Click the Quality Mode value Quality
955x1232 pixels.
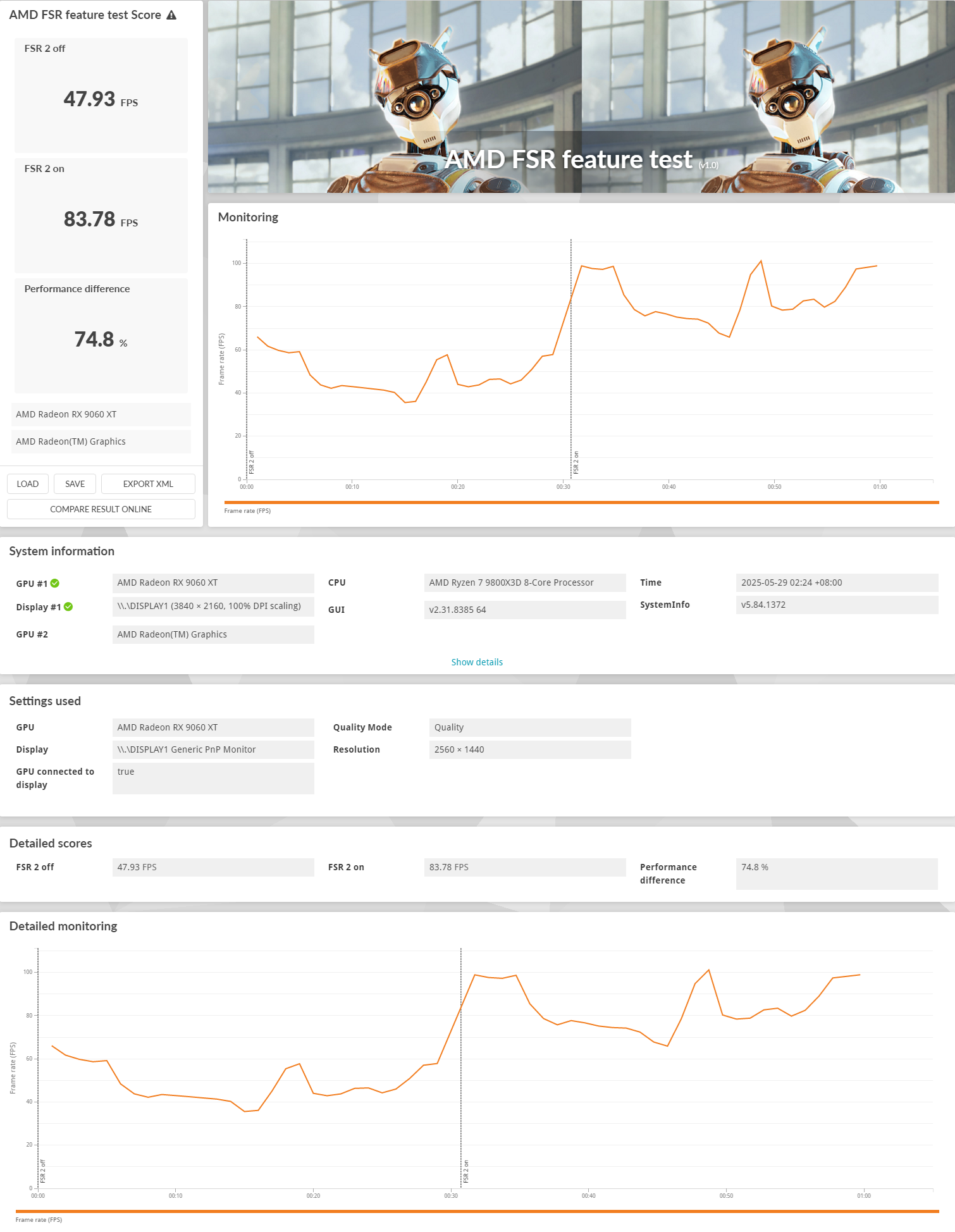(530, 727)
